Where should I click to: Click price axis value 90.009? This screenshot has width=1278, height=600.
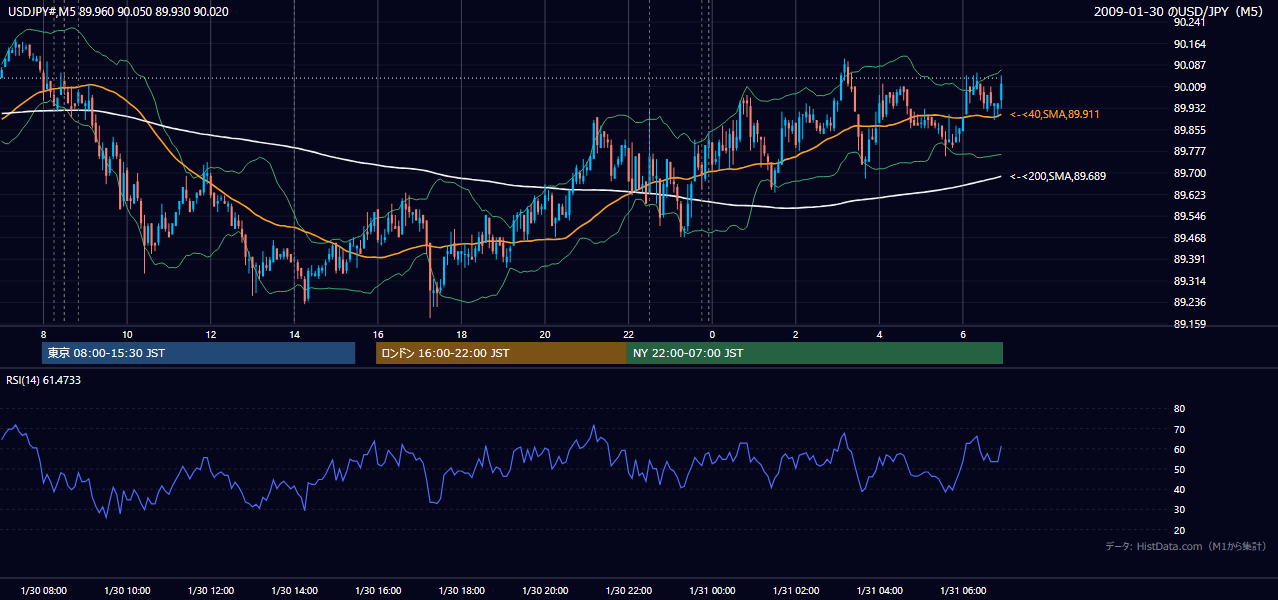coord(1189,87)
